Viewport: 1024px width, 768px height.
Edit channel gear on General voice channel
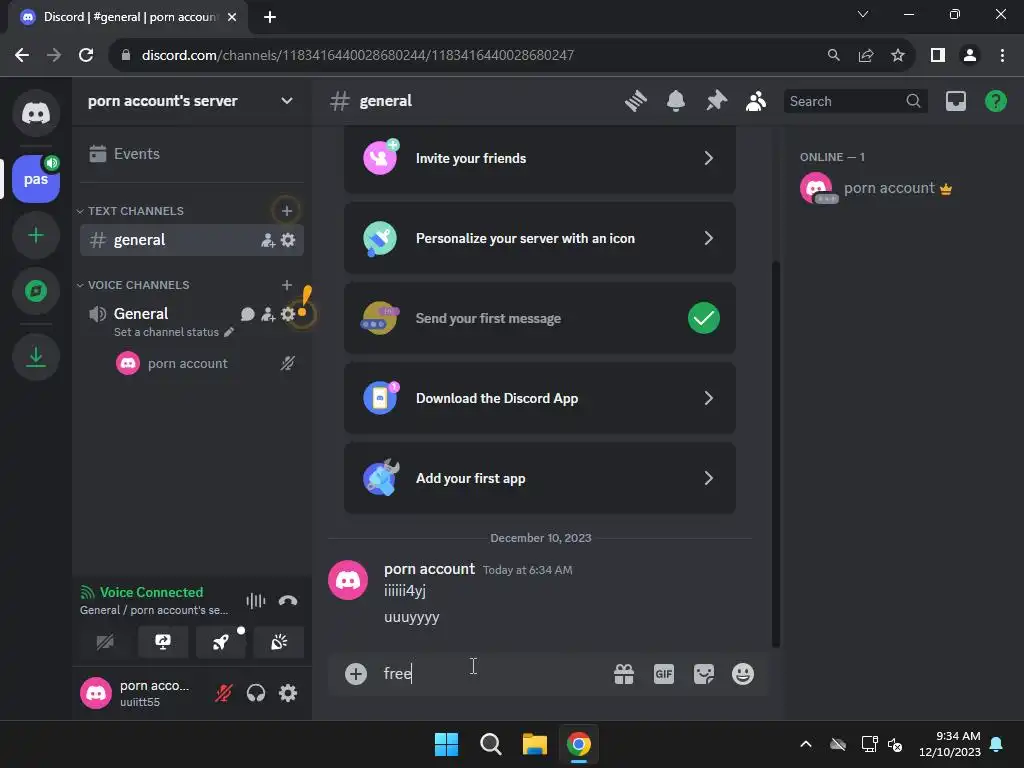tap(287, 314)
